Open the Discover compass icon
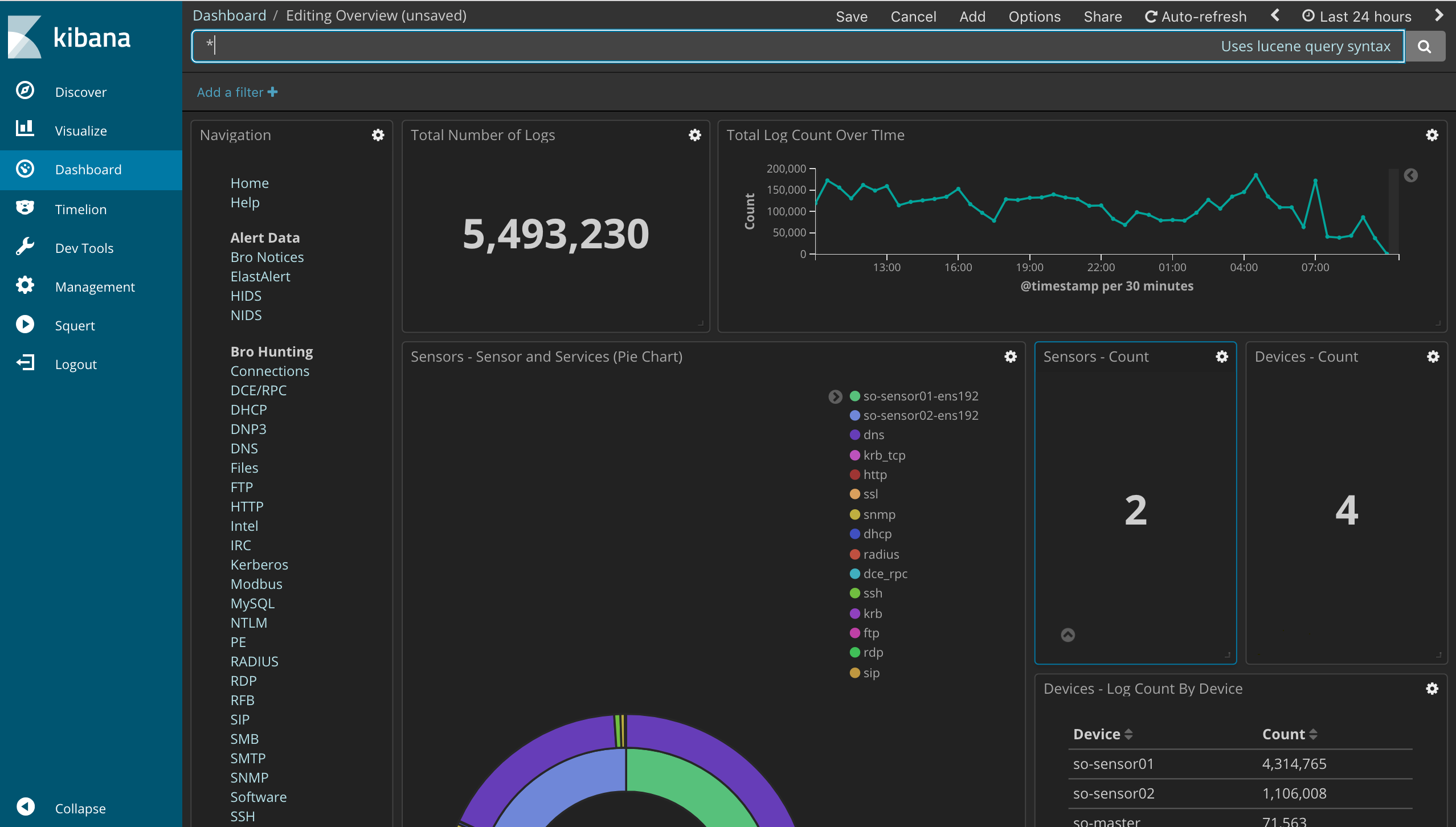This screenshot has height=827, width=1456. tap(25, 91)
